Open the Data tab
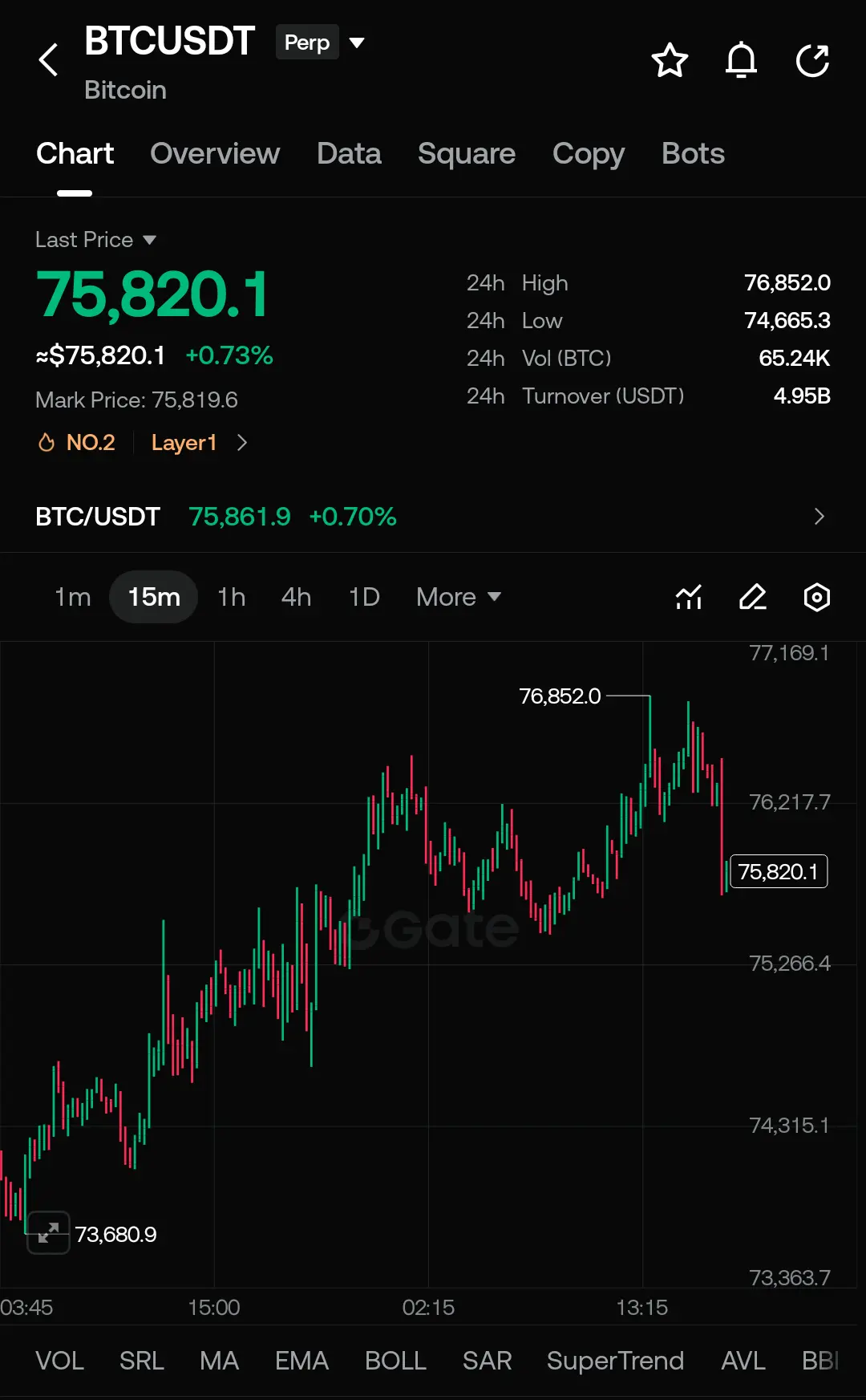Screen dimensions: 866x1400 tap(349, 153)
